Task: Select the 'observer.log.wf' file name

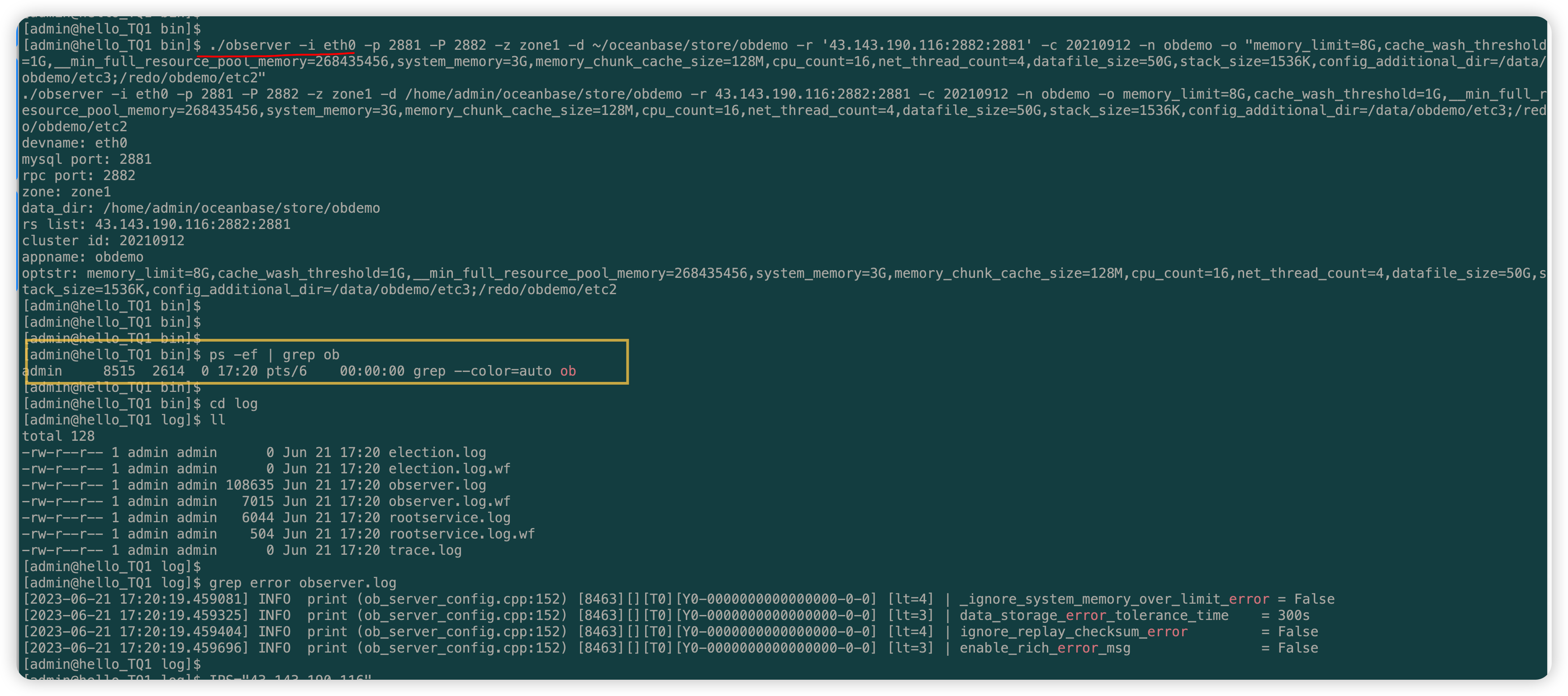Action: tap(449, 501)
